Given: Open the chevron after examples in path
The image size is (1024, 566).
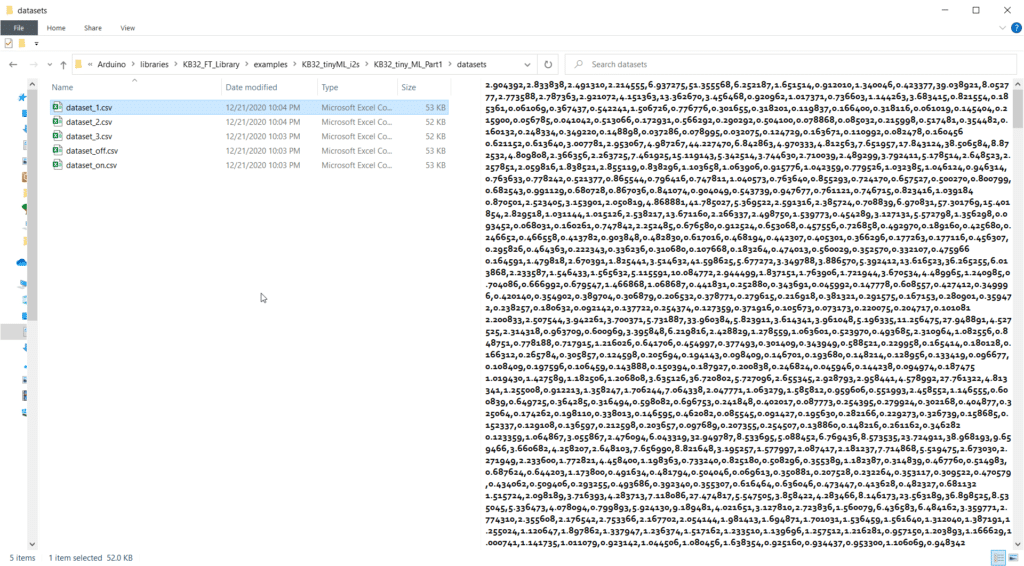Looking at the screenshot, I should pos(295,65).
